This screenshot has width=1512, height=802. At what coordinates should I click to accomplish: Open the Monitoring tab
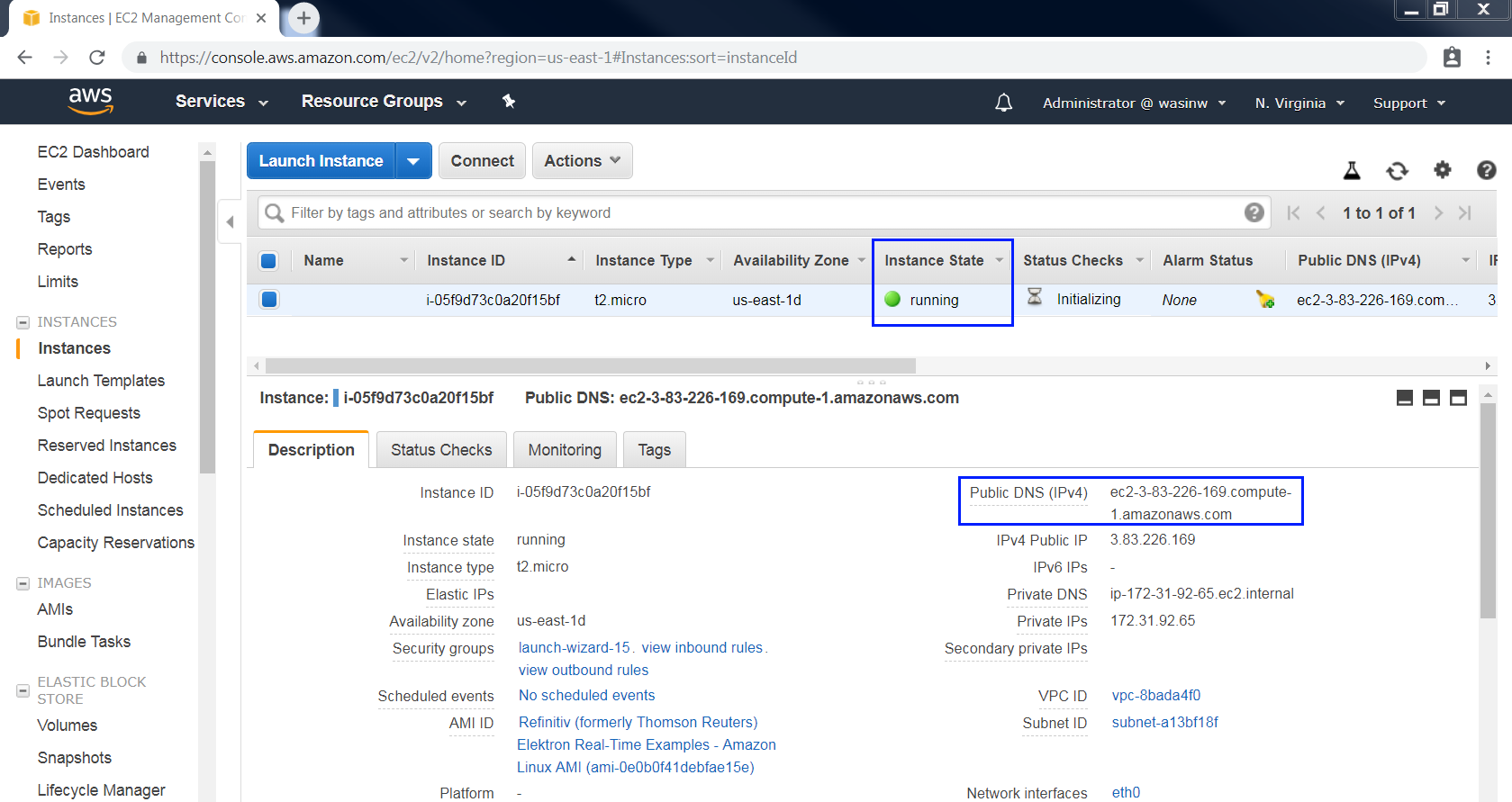[x=565, y=450]
